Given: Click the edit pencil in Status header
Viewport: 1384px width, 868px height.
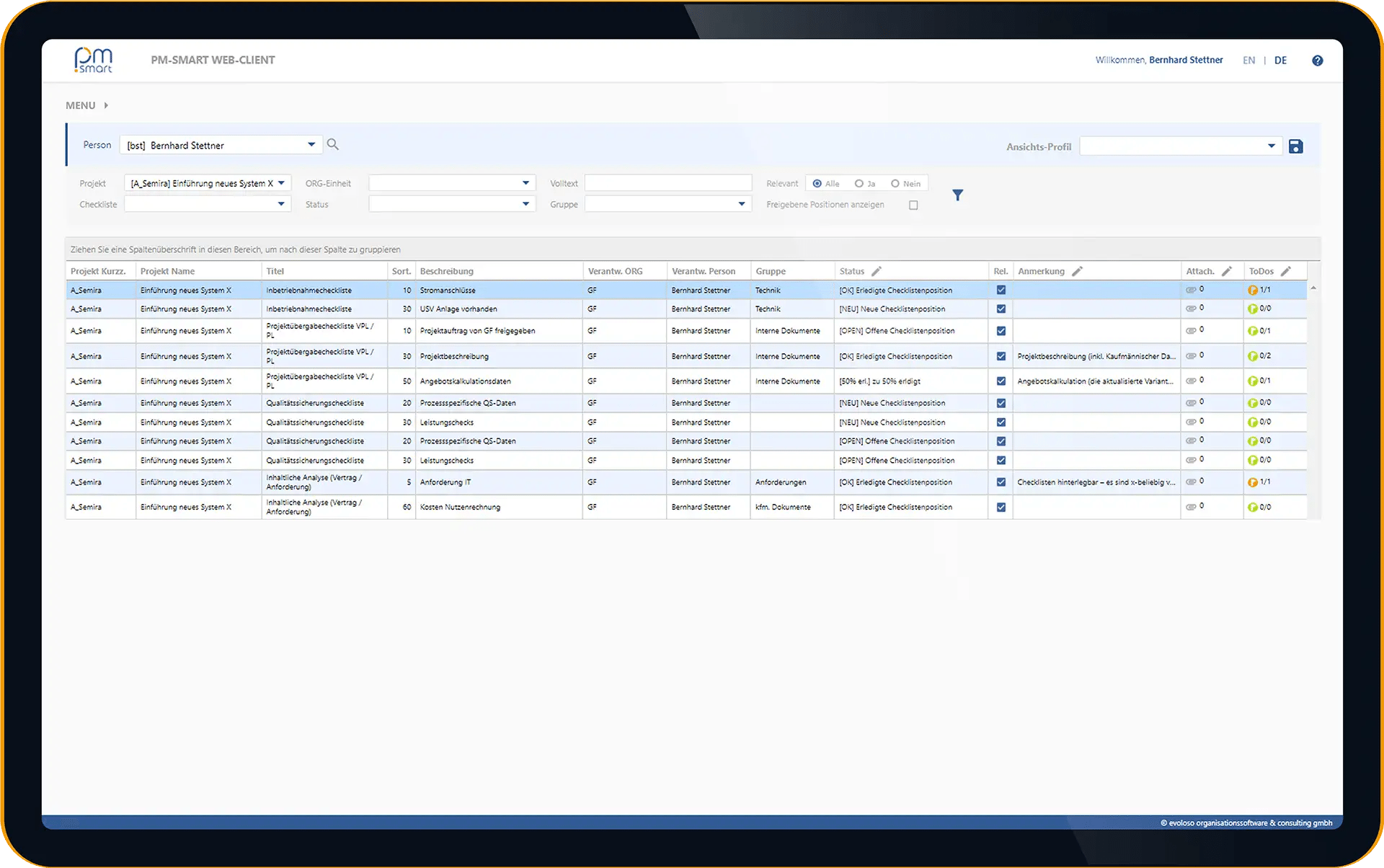Looking at the screenshot, I should [x=876, y=271].
